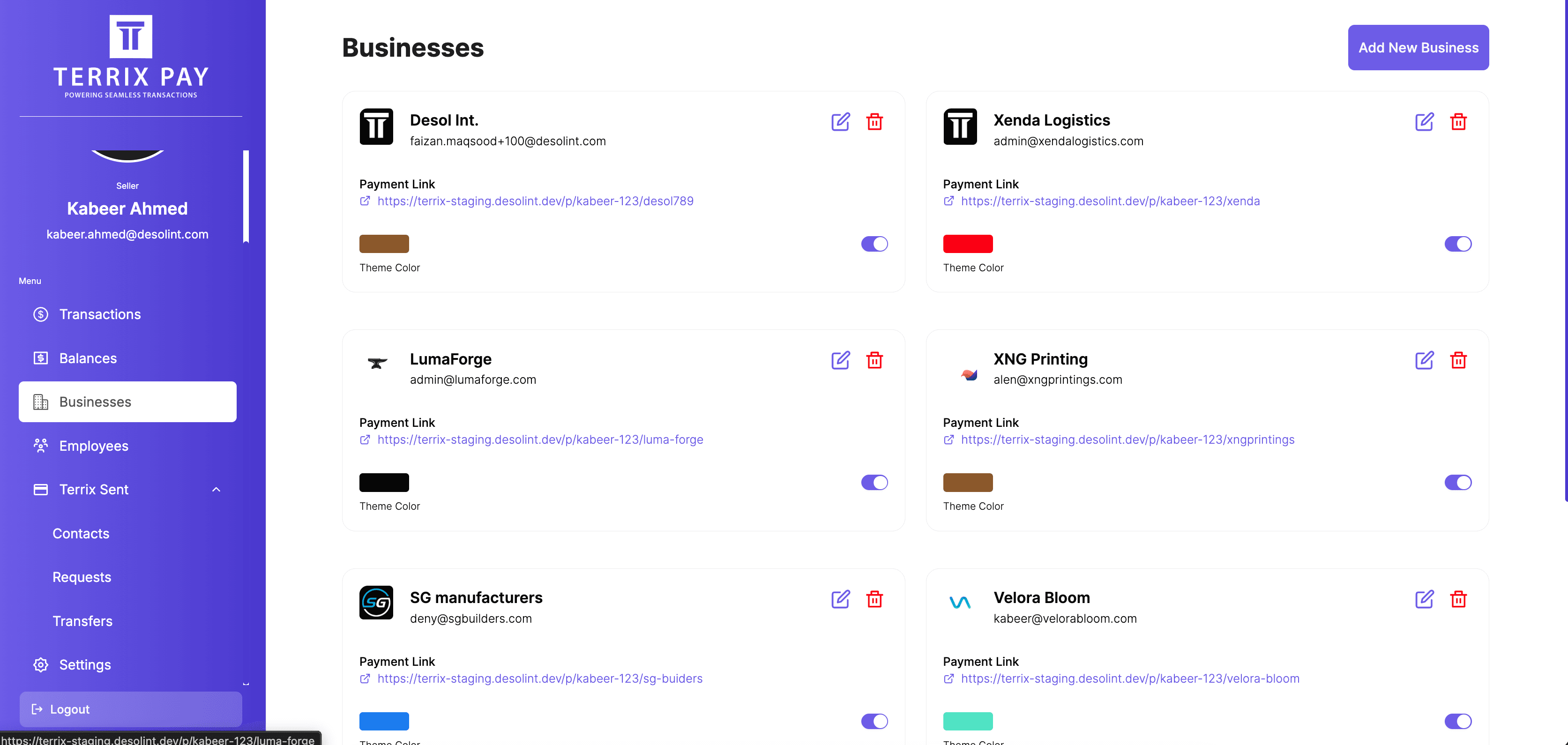Open the luma-forge payment link
This screenshot has height=745, width=1568.
[540, 440]
